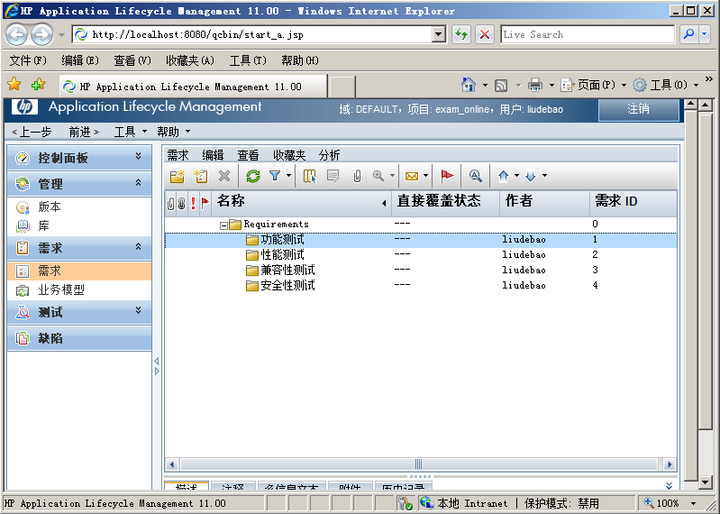Open the 收藏夹 menu in module menubar
The height and width of the screenshot is (514, 720).
(x=289, y=155)
